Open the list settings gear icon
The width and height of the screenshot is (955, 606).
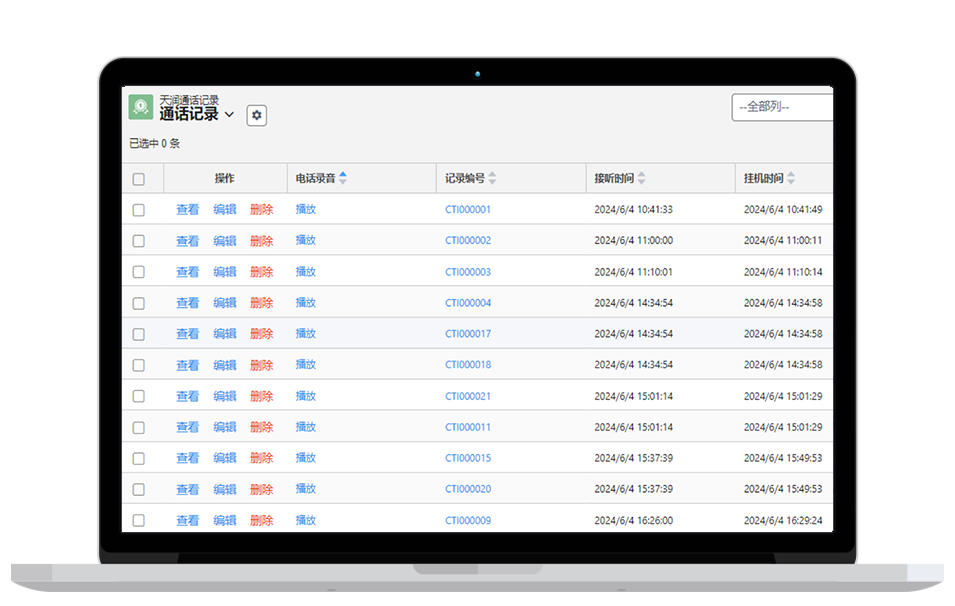pyautogui.click(x=257, y=116)
